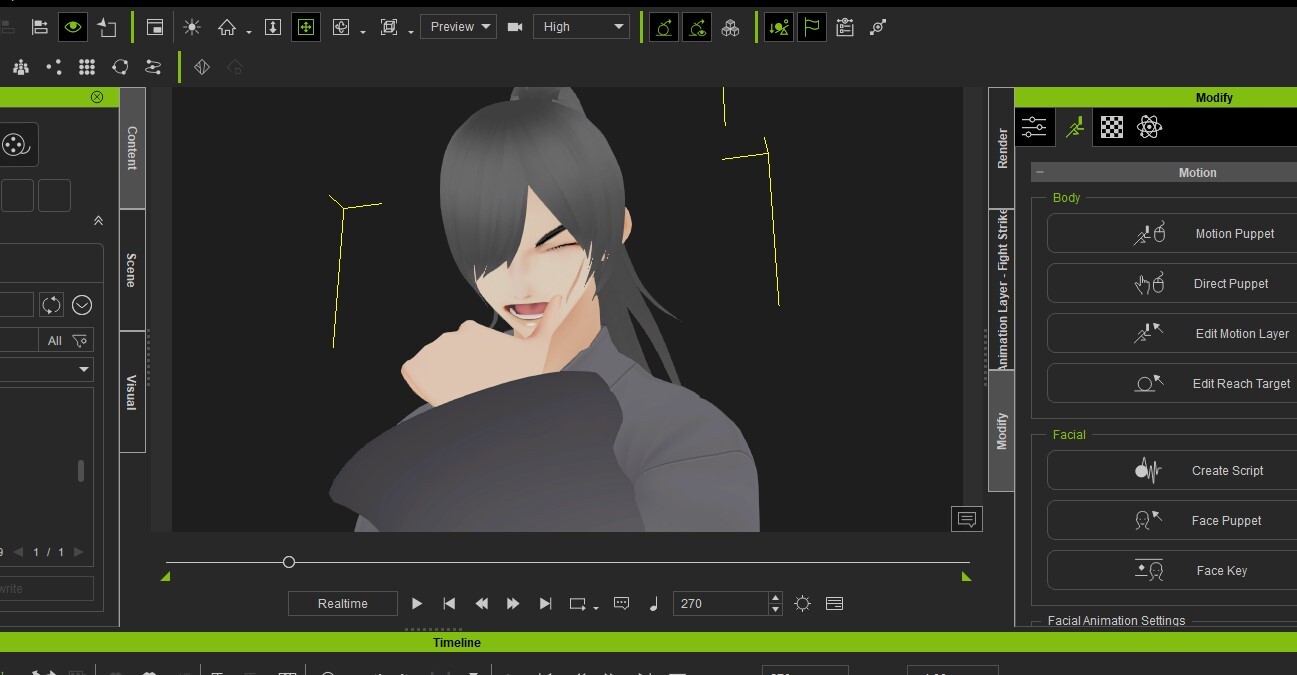Screen dimensions: 1297x675
Task: Click the Direct Puppet button
Action: (1172, 283)
